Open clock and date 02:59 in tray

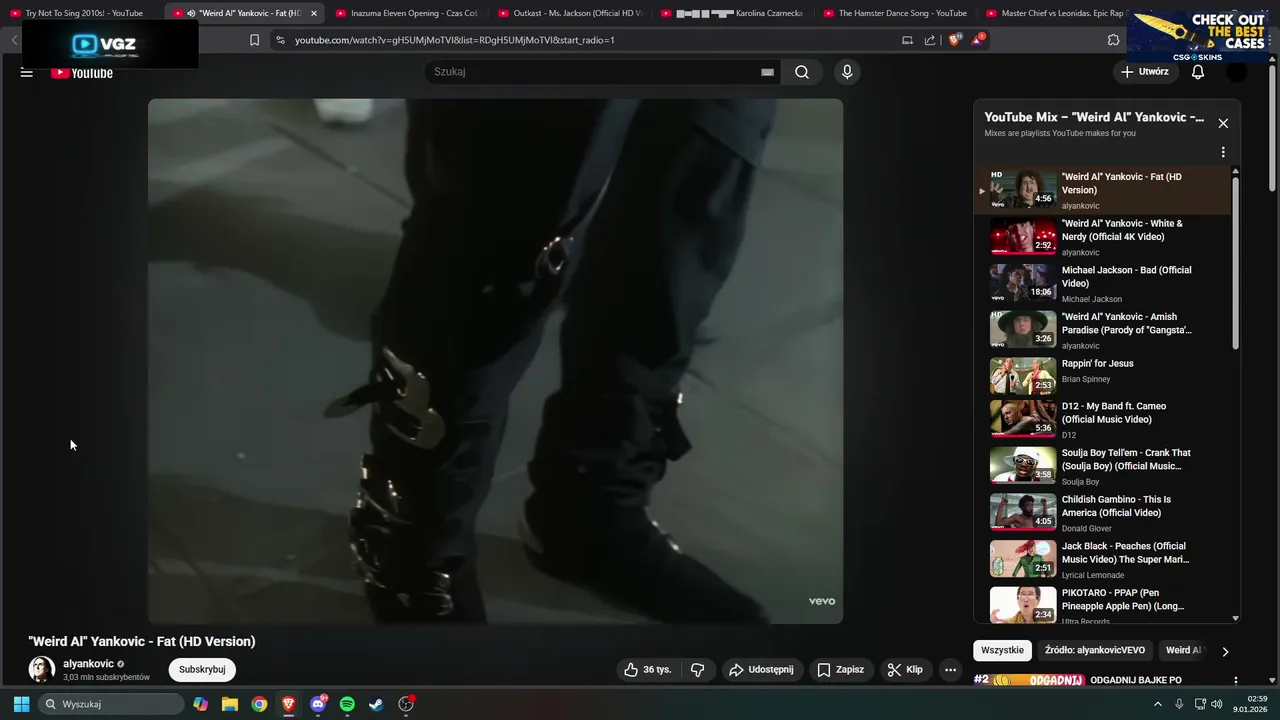pos(1250,704)
